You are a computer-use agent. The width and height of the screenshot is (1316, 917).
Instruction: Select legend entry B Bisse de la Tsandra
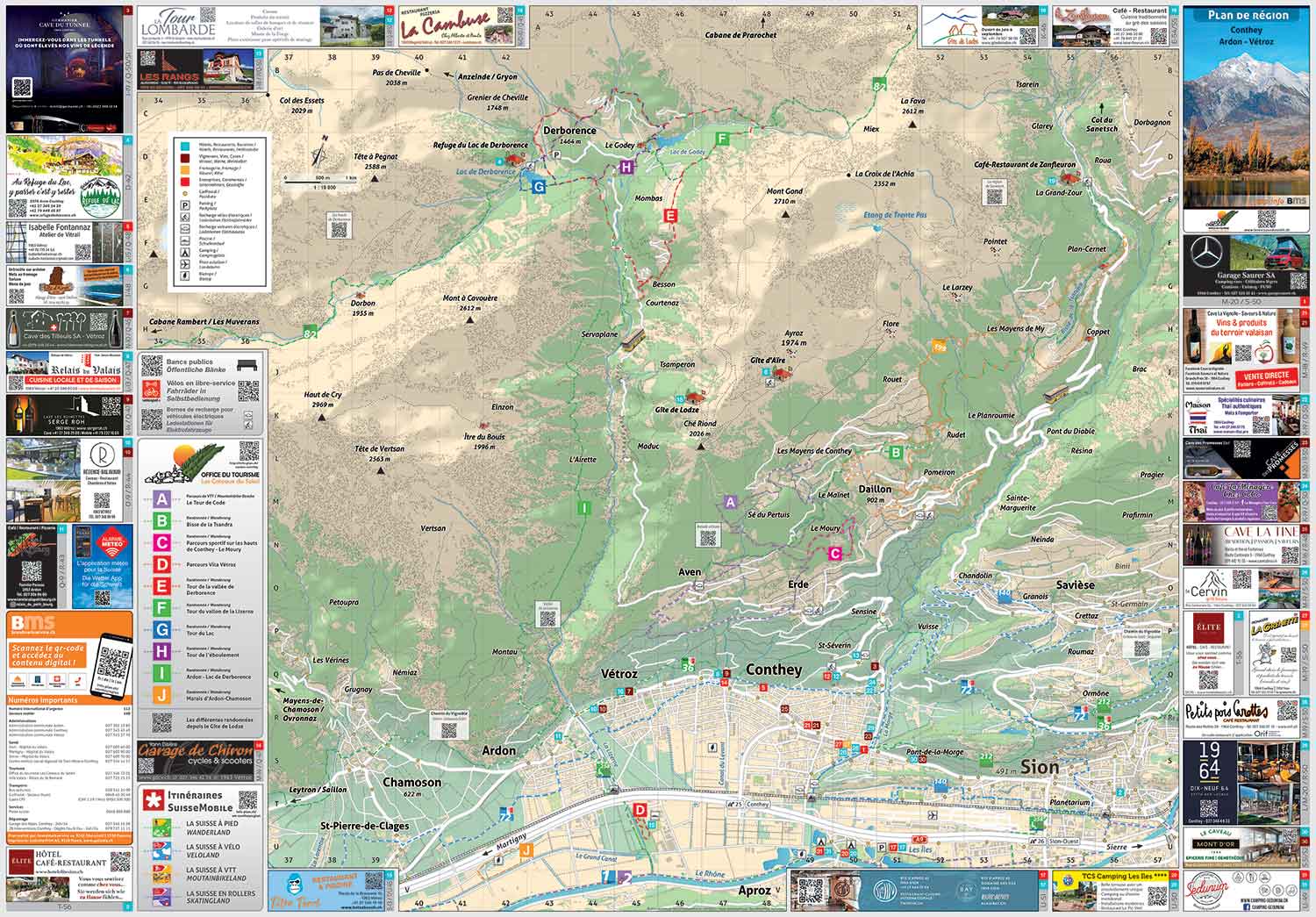pyautogui.click(x=200, y=521)
